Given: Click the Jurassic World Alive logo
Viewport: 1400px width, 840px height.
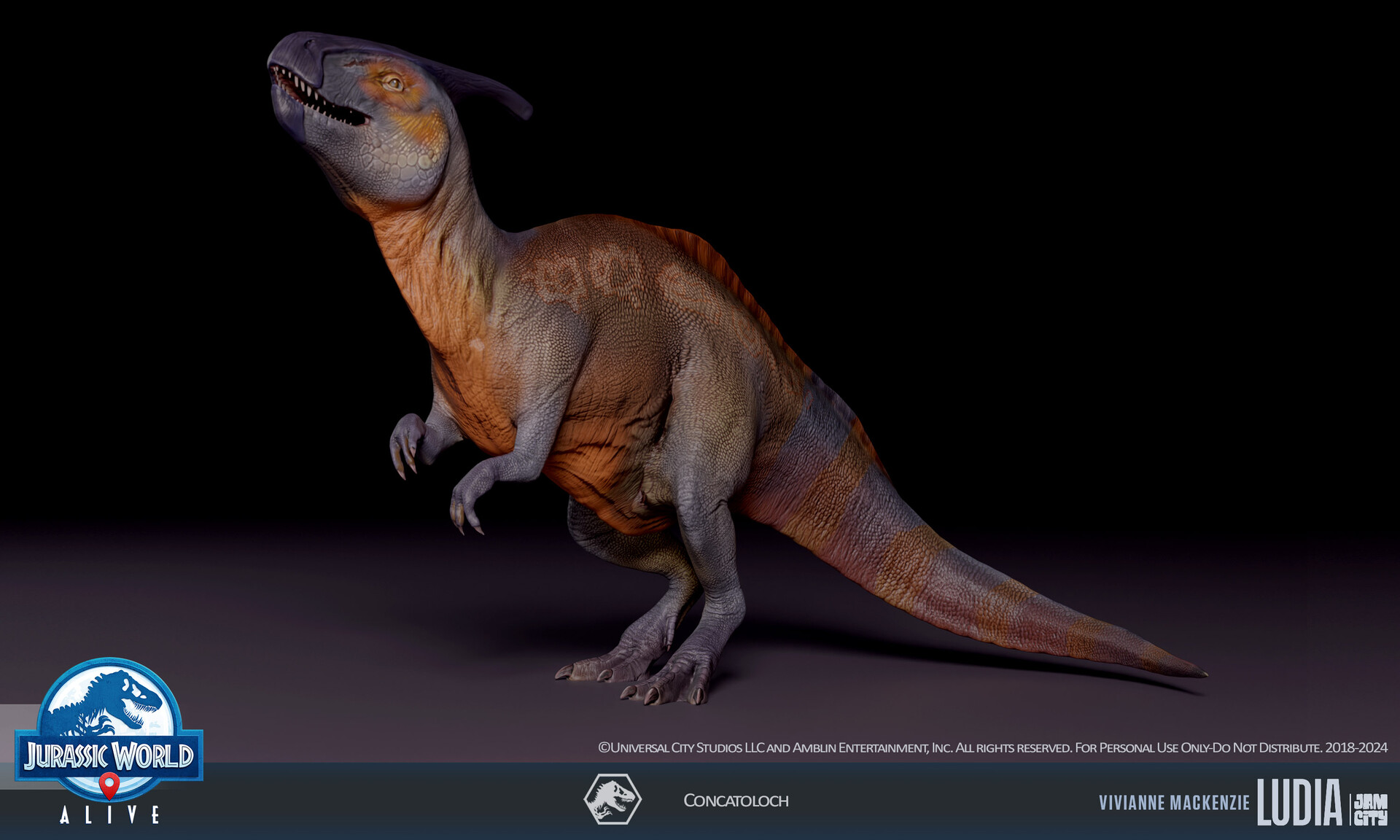Looking at the screenshot, I should (x=109, y=751).
